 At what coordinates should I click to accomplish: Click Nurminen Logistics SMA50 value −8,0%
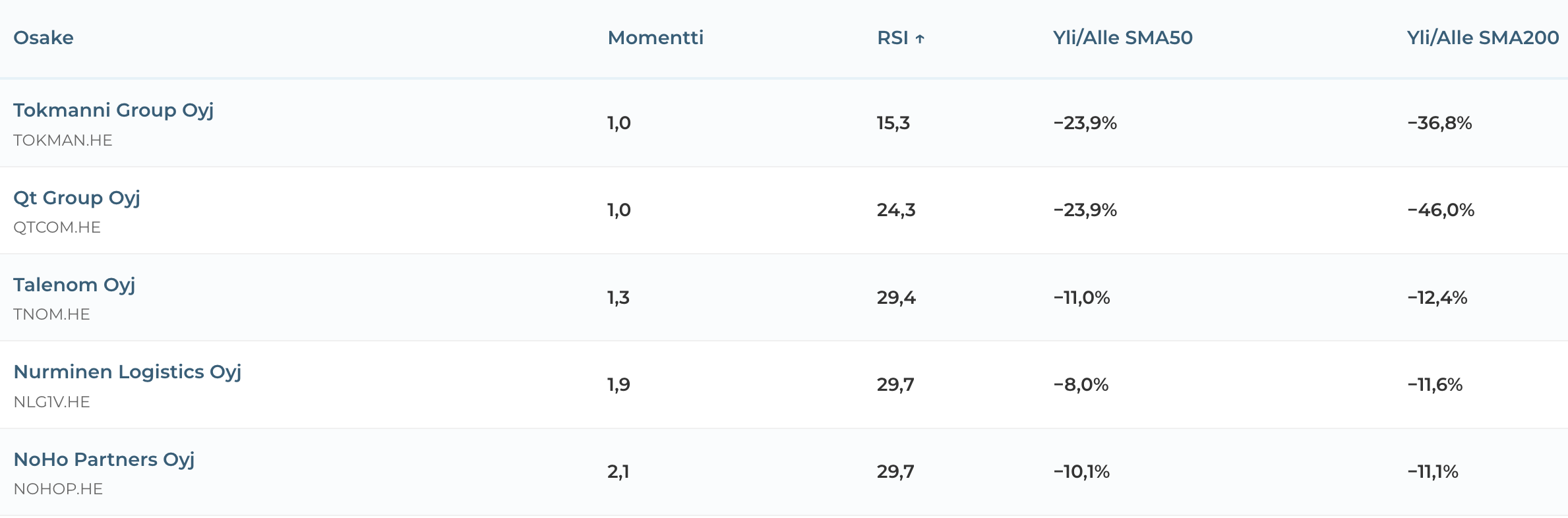point(1081,385)
